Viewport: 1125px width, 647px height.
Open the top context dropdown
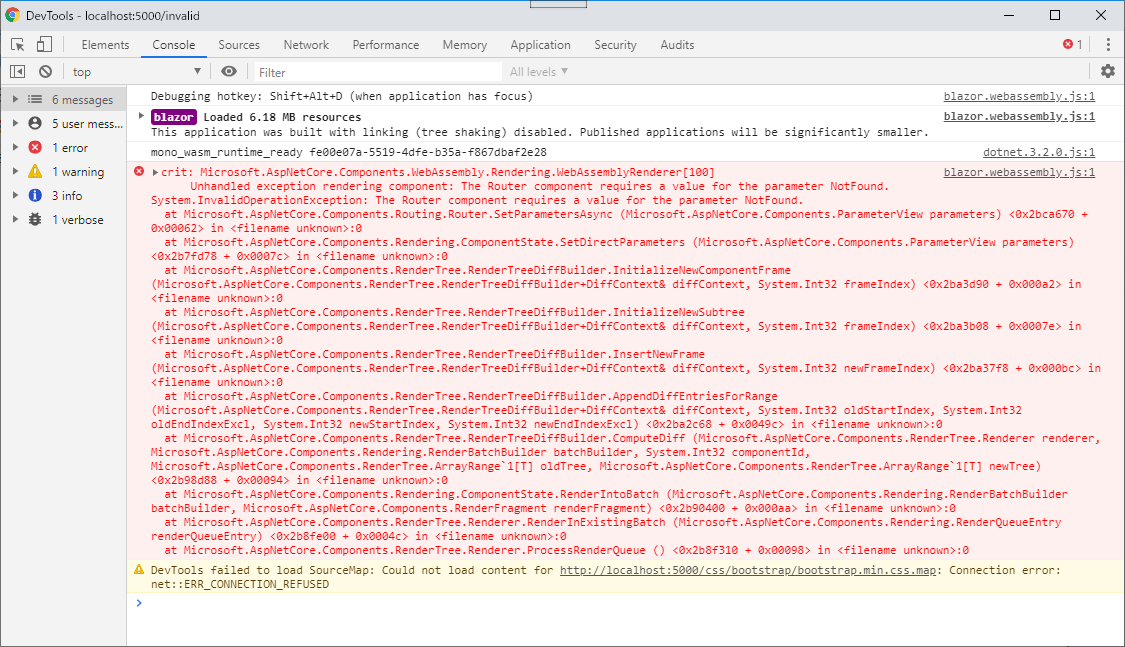click(136, 72)
